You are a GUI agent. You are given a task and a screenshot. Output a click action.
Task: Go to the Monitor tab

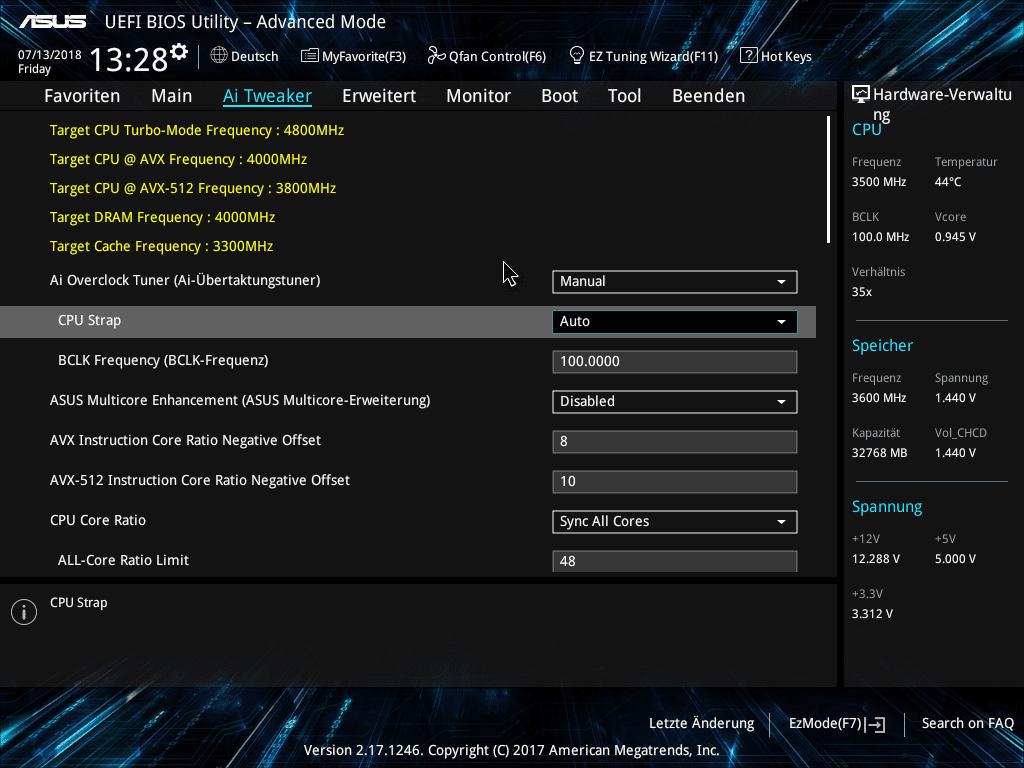[479, 96]
